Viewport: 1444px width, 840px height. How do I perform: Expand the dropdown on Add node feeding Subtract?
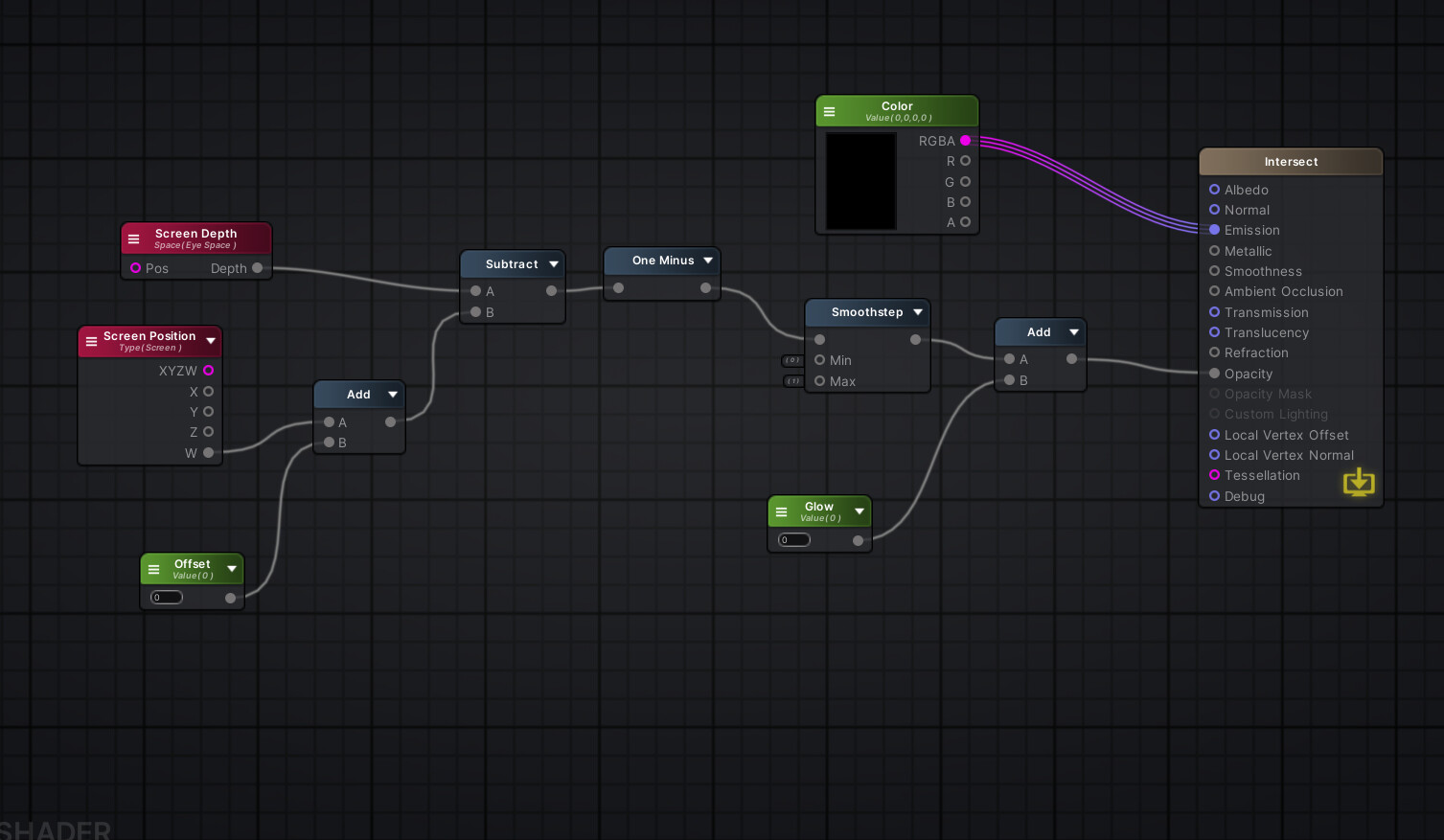(x=393, y=395)
